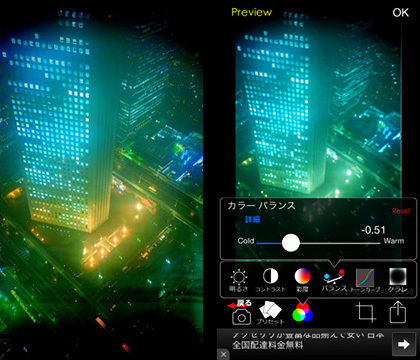Open the tone curve tool
This screenshot has height=360, width=420.
click(x=365, y=278)
